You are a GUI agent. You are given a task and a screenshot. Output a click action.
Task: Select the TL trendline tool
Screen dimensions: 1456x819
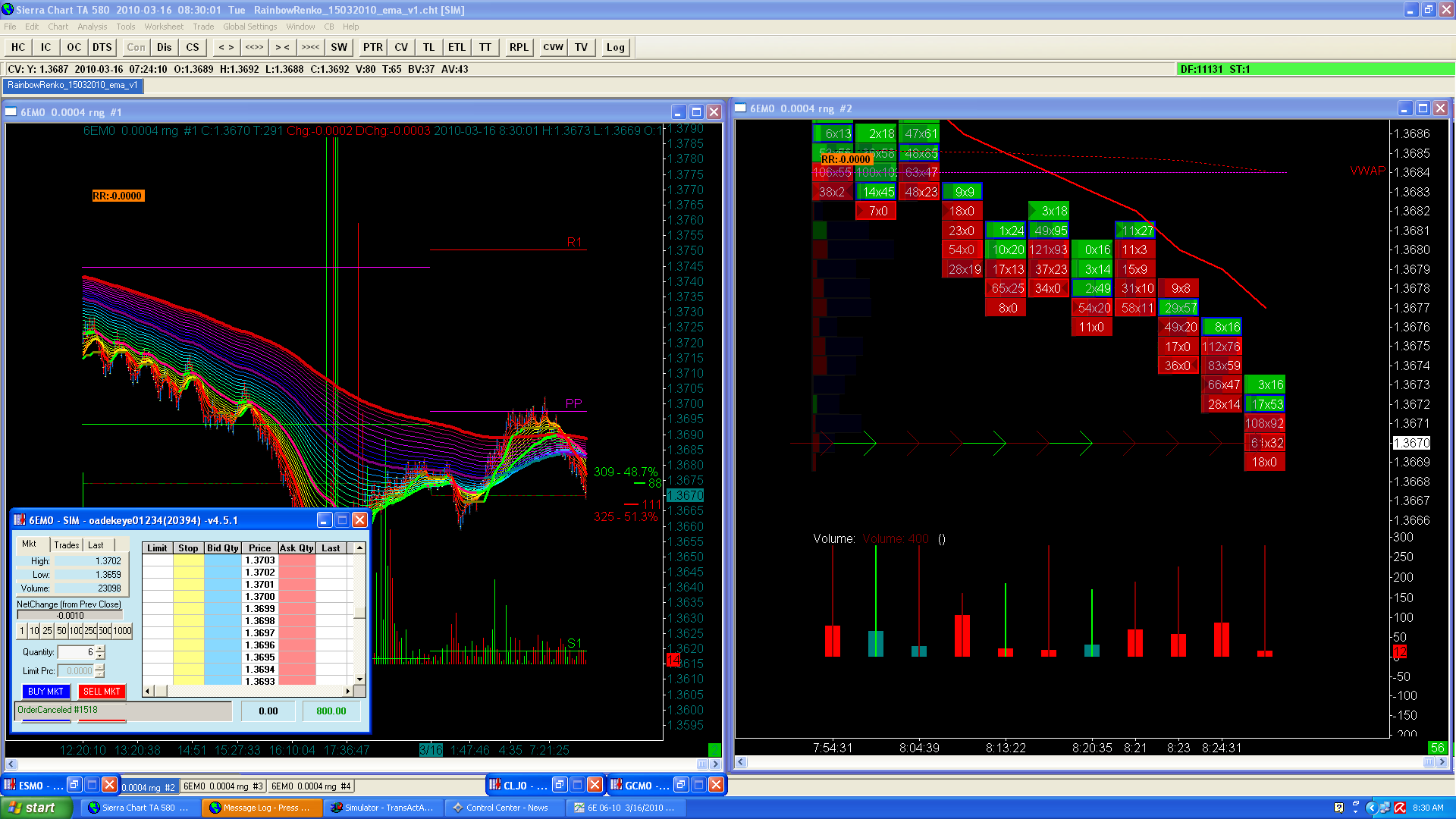[428, 47]
